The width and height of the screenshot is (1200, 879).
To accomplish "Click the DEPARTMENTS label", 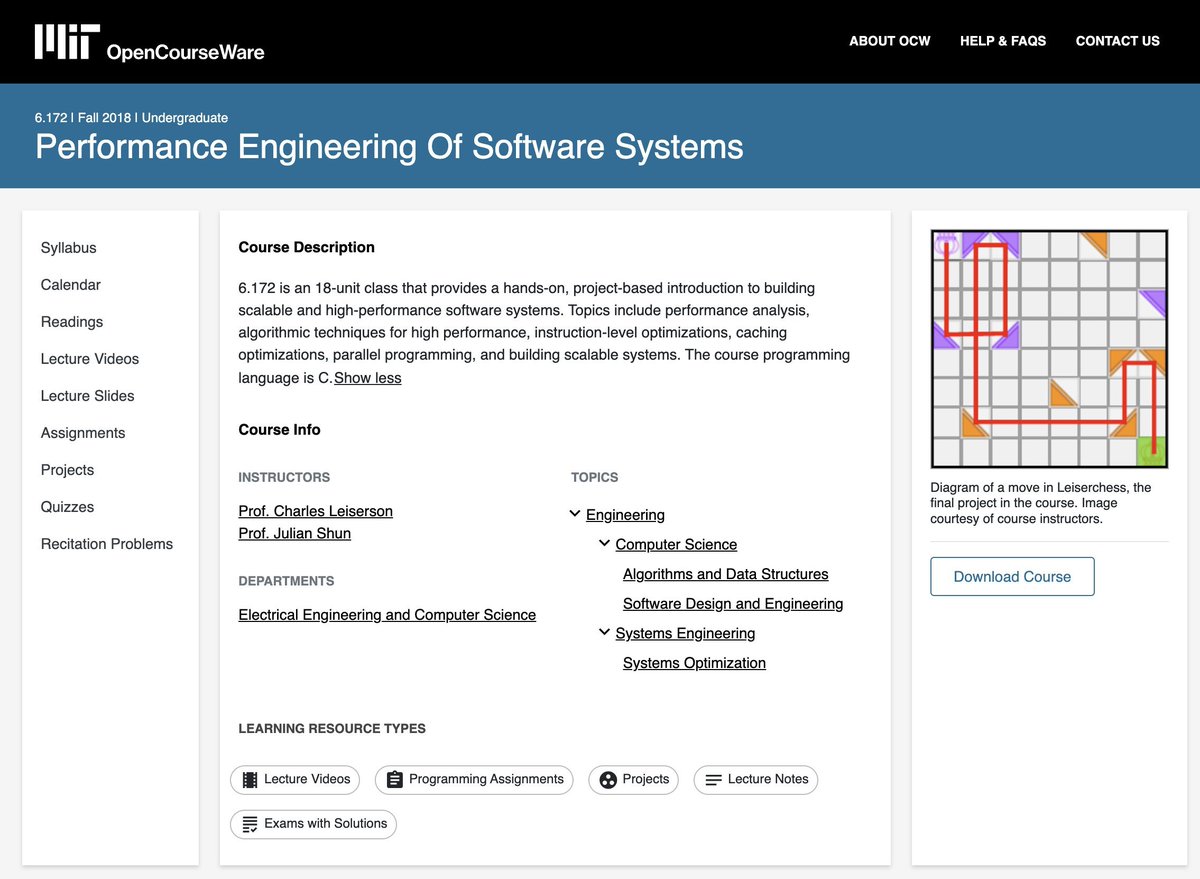I will pyautogui.click(x=286, y=581).
